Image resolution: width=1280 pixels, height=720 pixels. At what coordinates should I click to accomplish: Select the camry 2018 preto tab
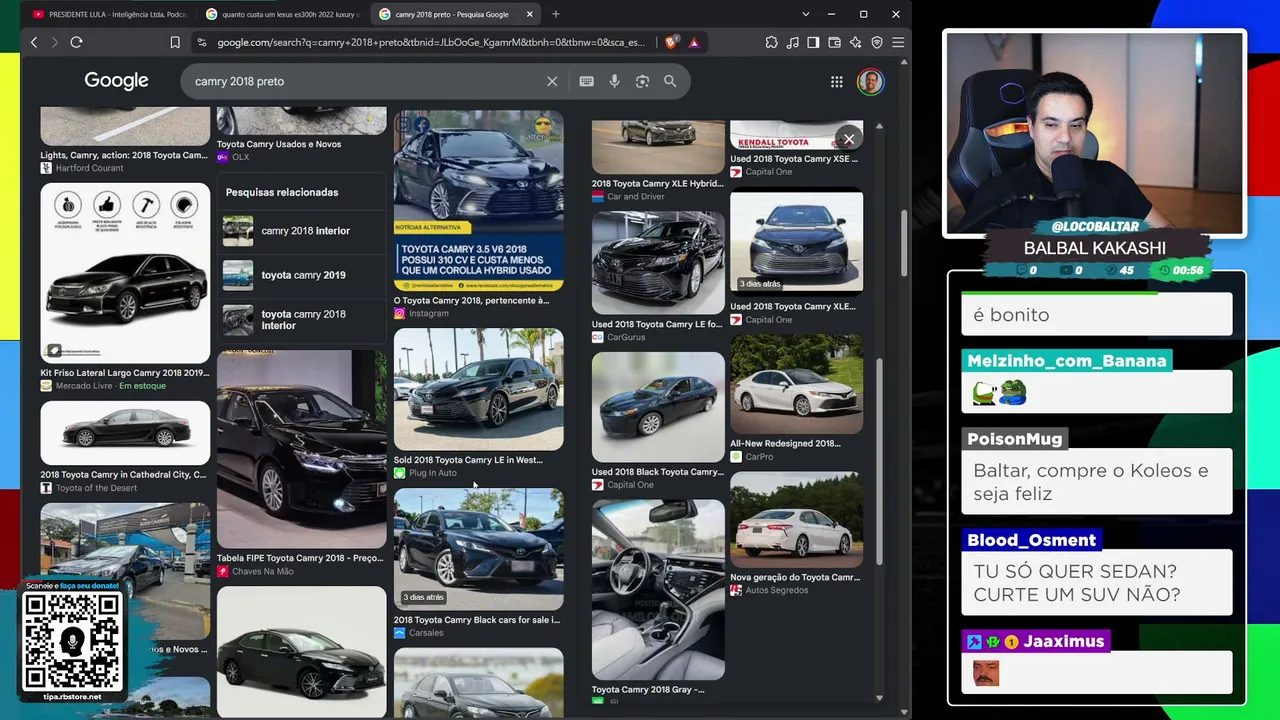click(x=456, y=14)
